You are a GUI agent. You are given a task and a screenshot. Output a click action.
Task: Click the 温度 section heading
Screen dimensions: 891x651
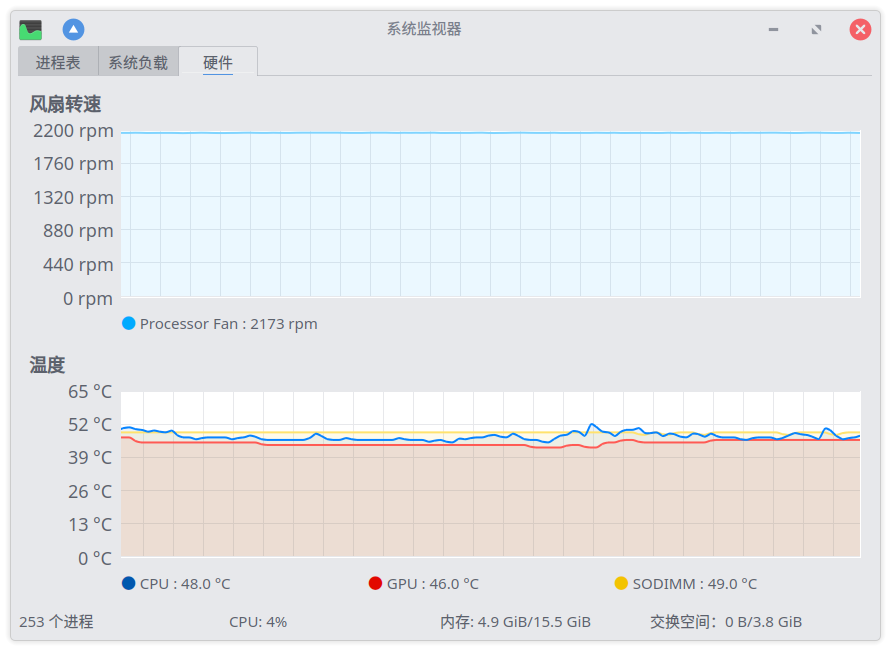47,365
